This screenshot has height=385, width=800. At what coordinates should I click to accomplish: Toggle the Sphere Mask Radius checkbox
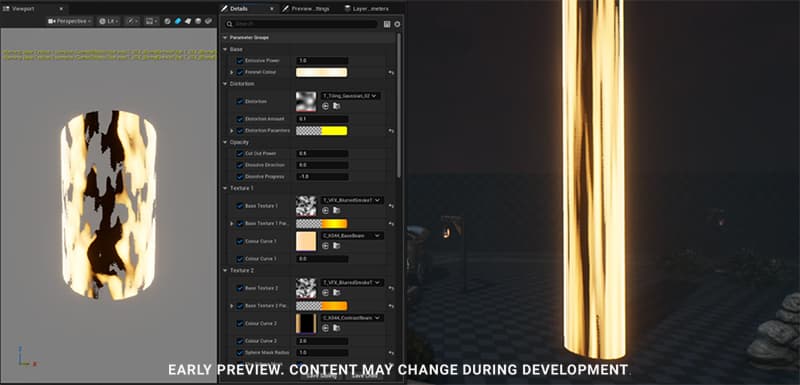coord(240,353)
